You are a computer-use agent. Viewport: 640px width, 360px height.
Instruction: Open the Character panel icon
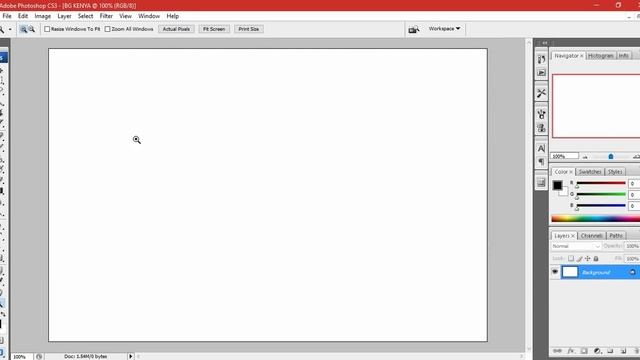point(541,149)
